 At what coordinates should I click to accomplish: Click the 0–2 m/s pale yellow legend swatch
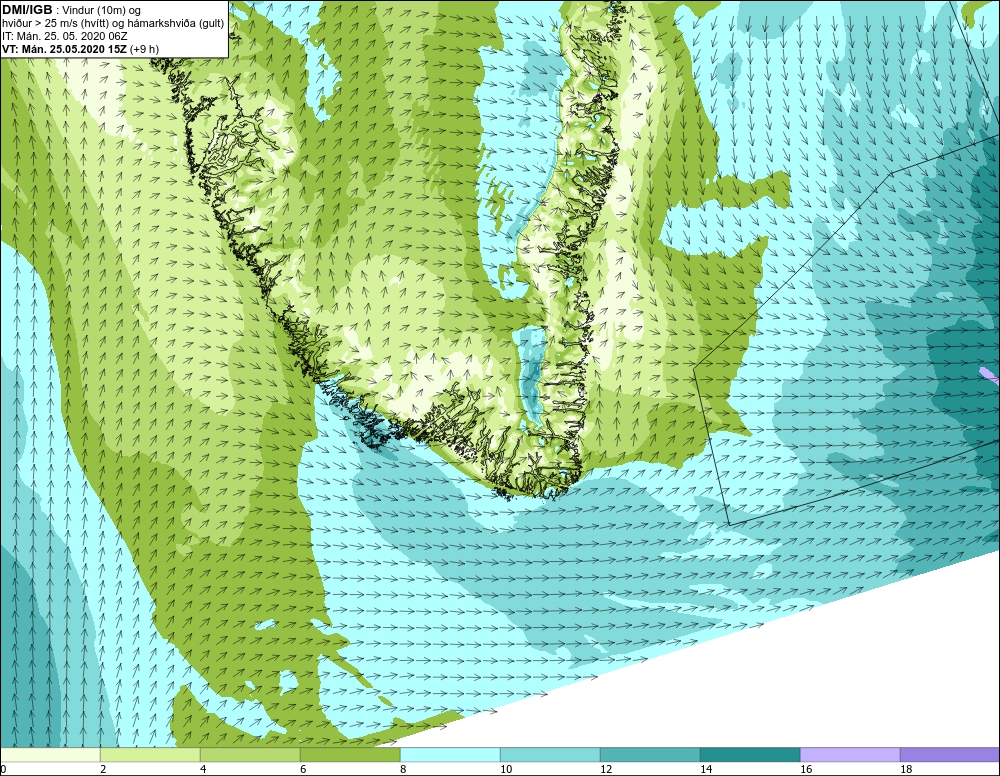50,755
